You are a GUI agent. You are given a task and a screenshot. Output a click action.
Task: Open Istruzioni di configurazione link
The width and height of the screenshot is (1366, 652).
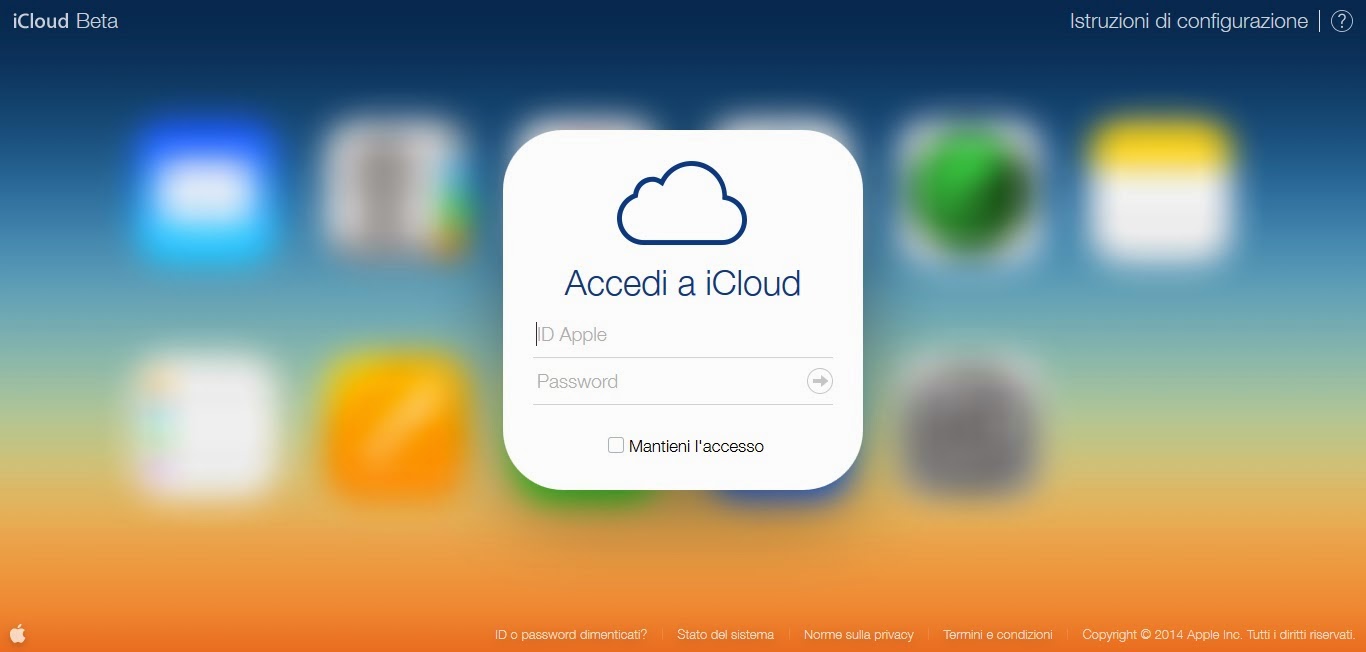(x=1189, y=21)
